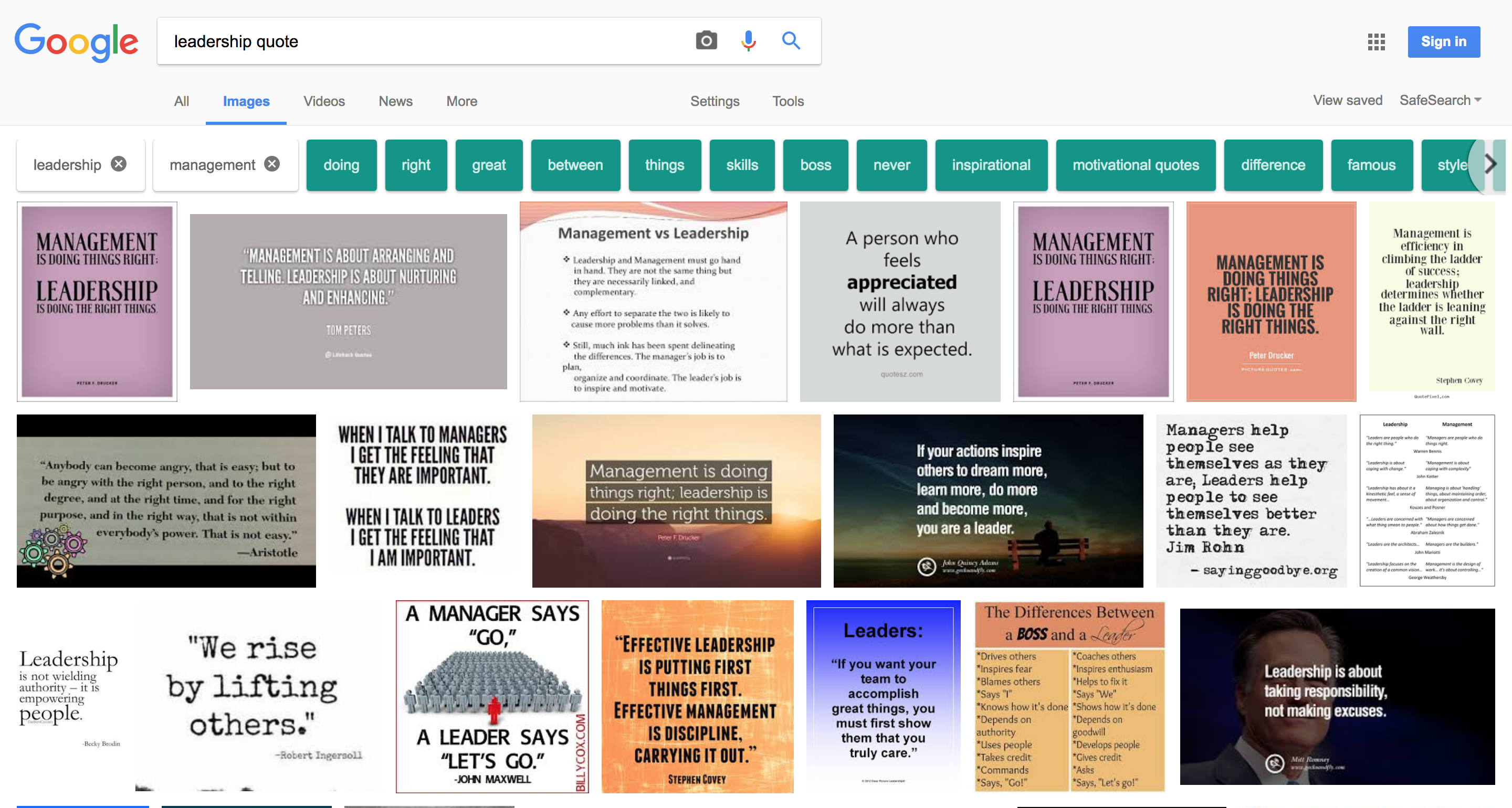The width and height of the screenshot is (1512, 808).
Task: Click the Sign in button
Action: pos(1443,41)
